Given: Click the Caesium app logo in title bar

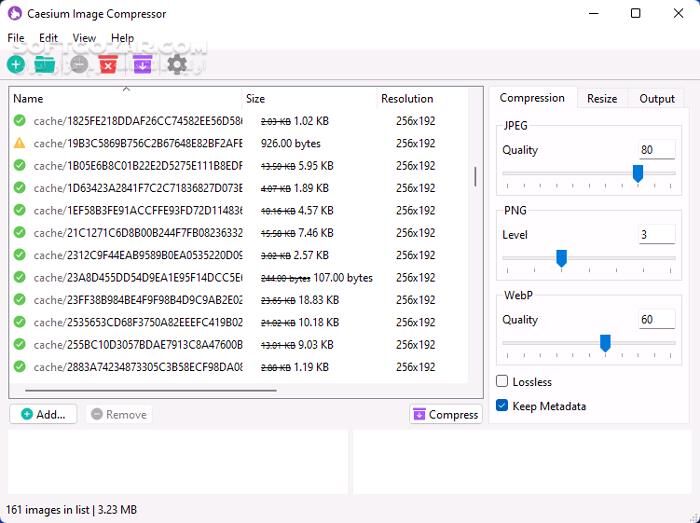Looking at the screenshot, I should (x=15, y=13).
